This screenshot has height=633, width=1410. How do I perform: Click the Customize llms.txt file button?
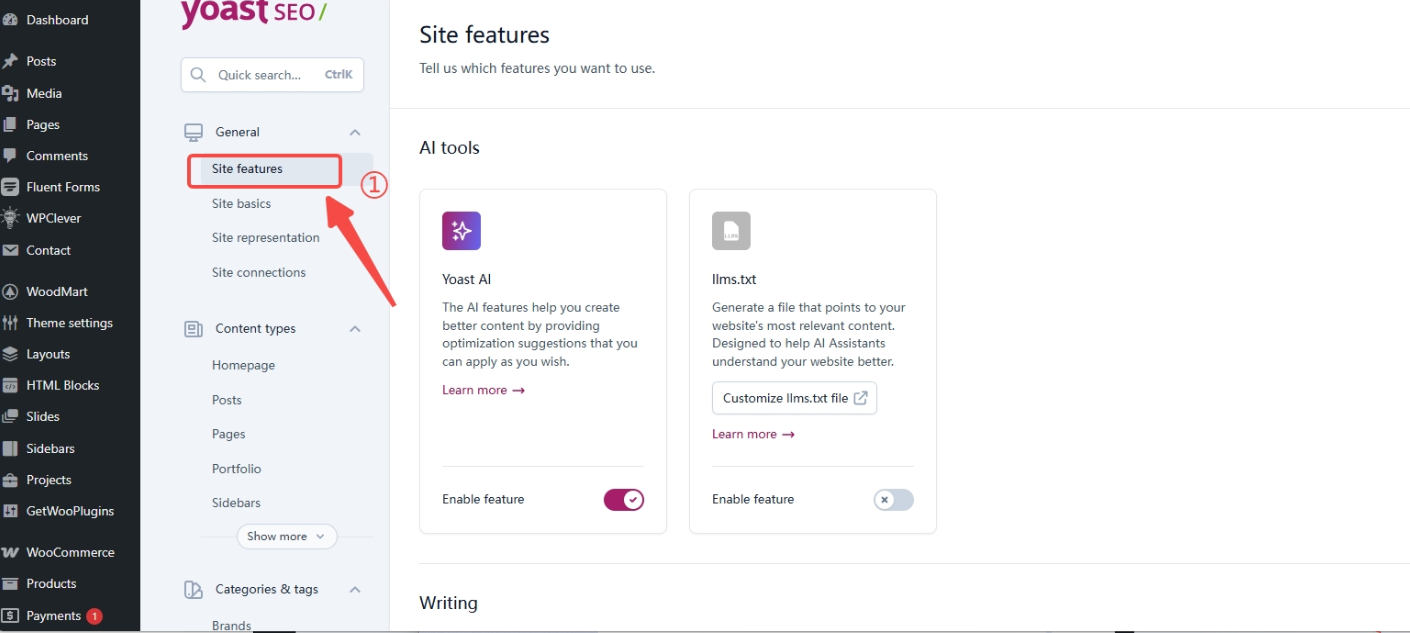click(794, 397)
